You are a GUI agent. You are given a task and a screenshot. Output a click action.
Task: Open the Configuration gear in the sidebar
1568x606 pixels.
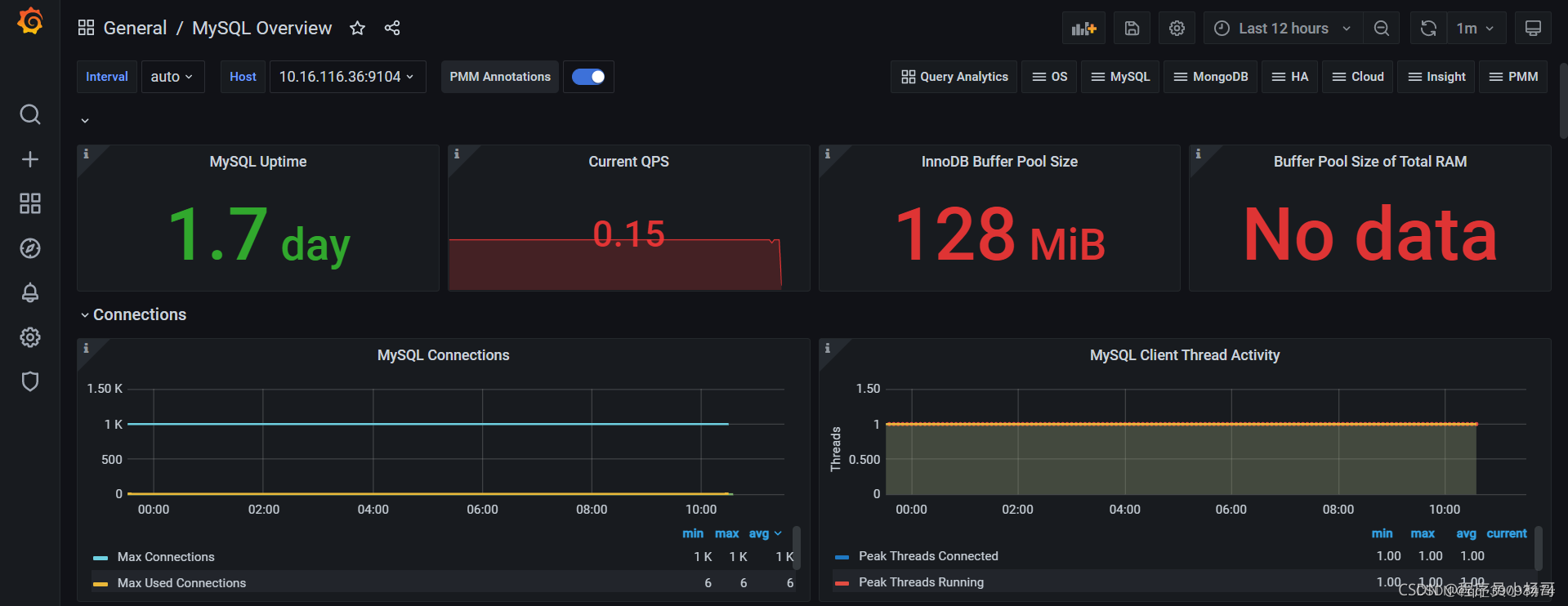30,337
